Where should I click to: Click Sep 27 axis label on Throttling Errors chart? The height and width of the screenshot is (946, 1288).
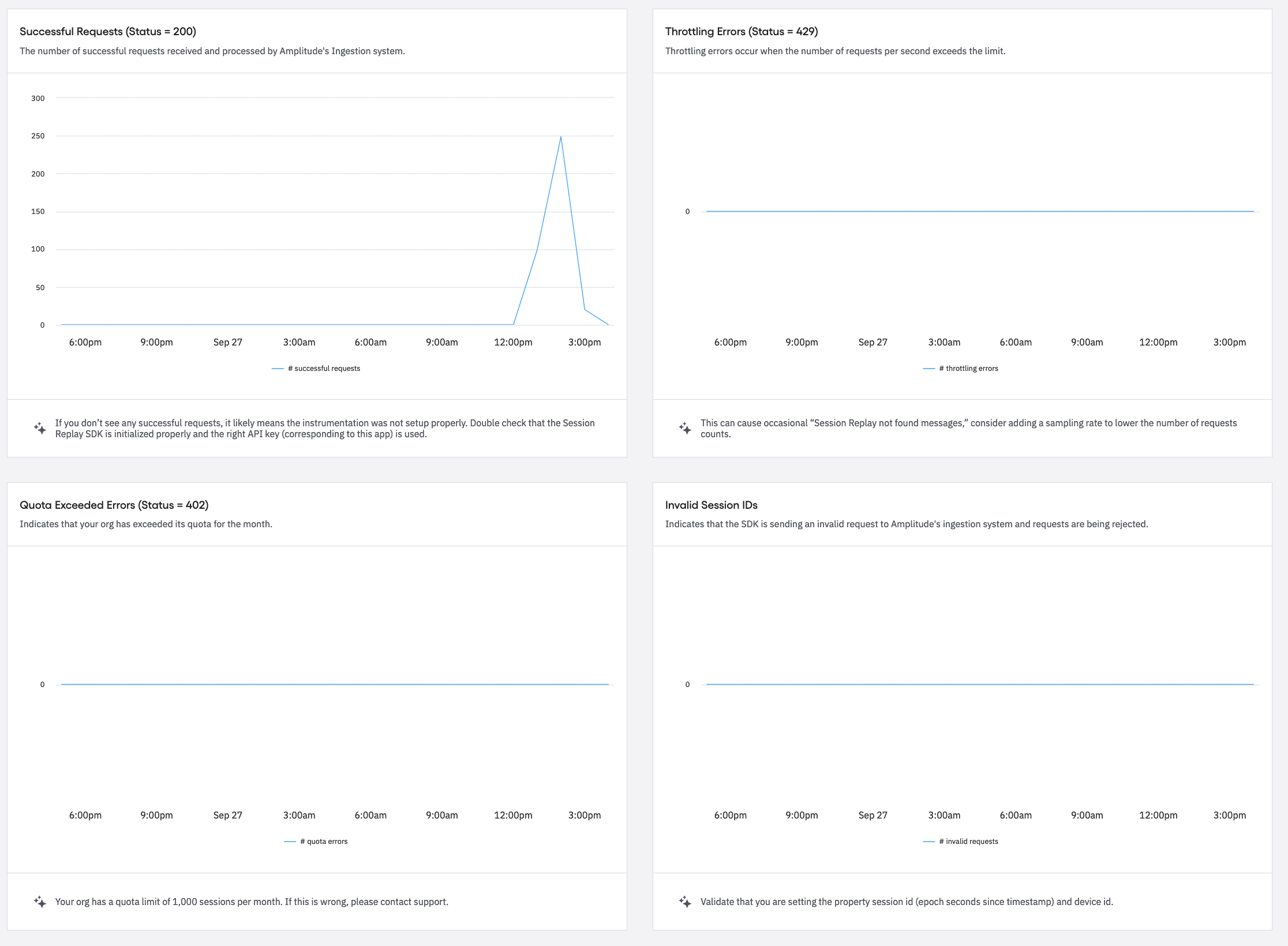pyautogui.click(x=873, y=342)
